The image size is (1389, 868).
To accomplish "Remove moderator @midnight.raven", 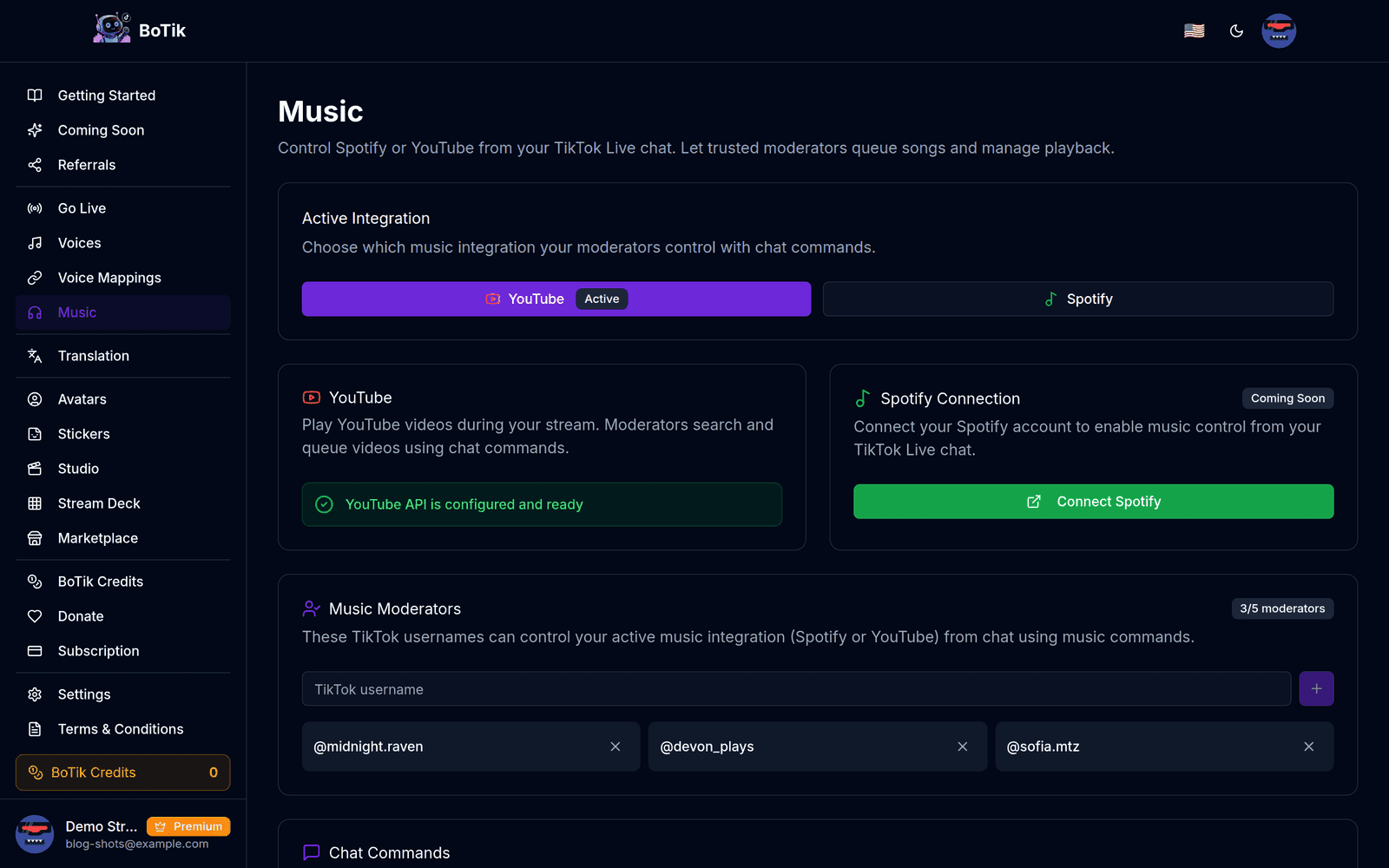I will [616, 746].
